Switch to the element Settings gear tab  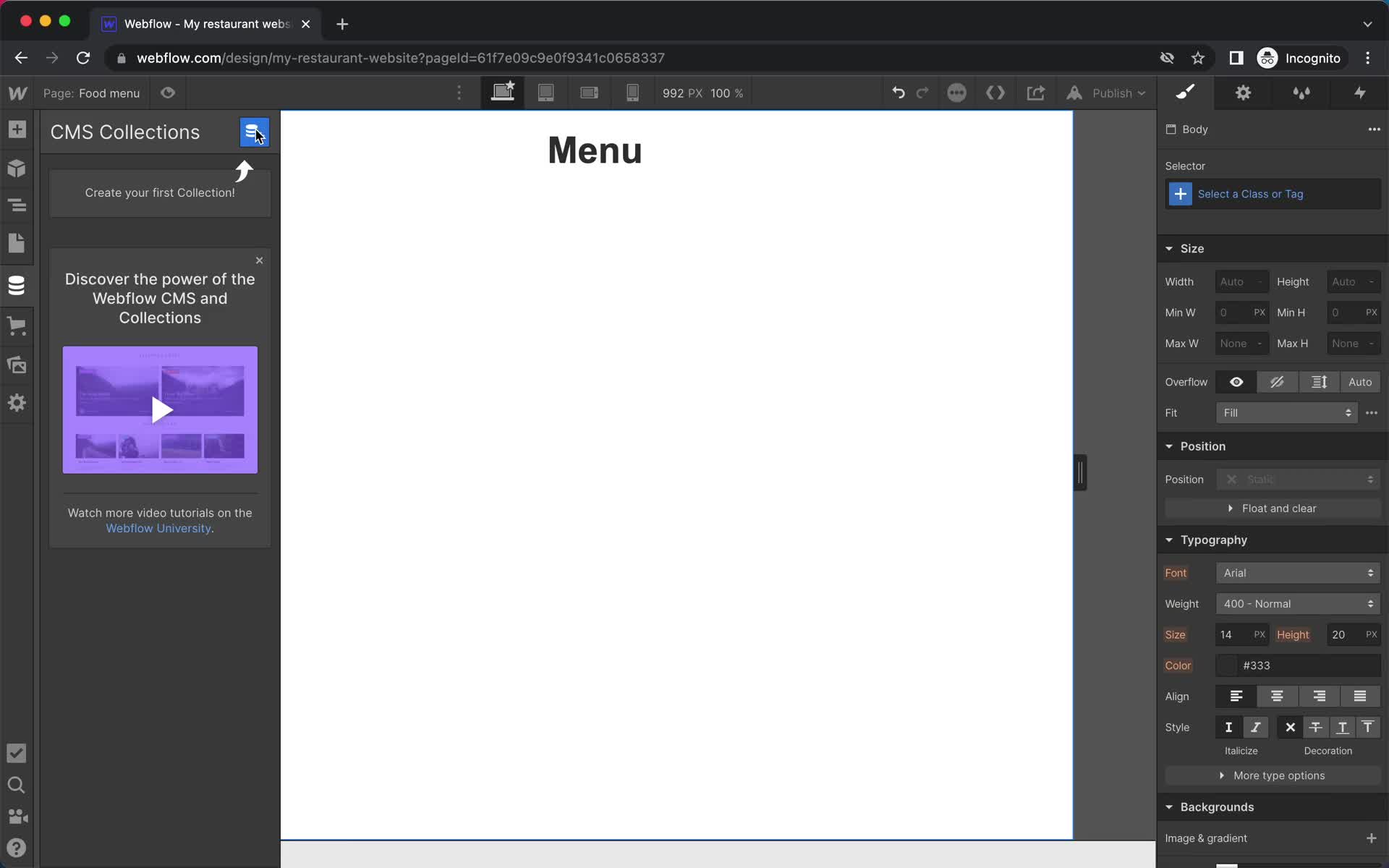coord(1243,93)
